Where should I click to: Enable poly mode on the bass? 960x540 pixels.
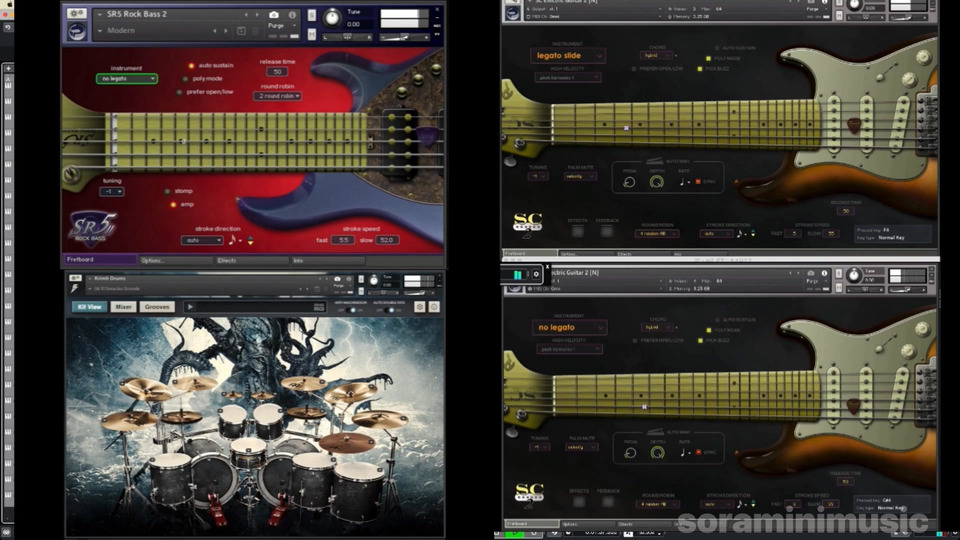tap(186, 79)
